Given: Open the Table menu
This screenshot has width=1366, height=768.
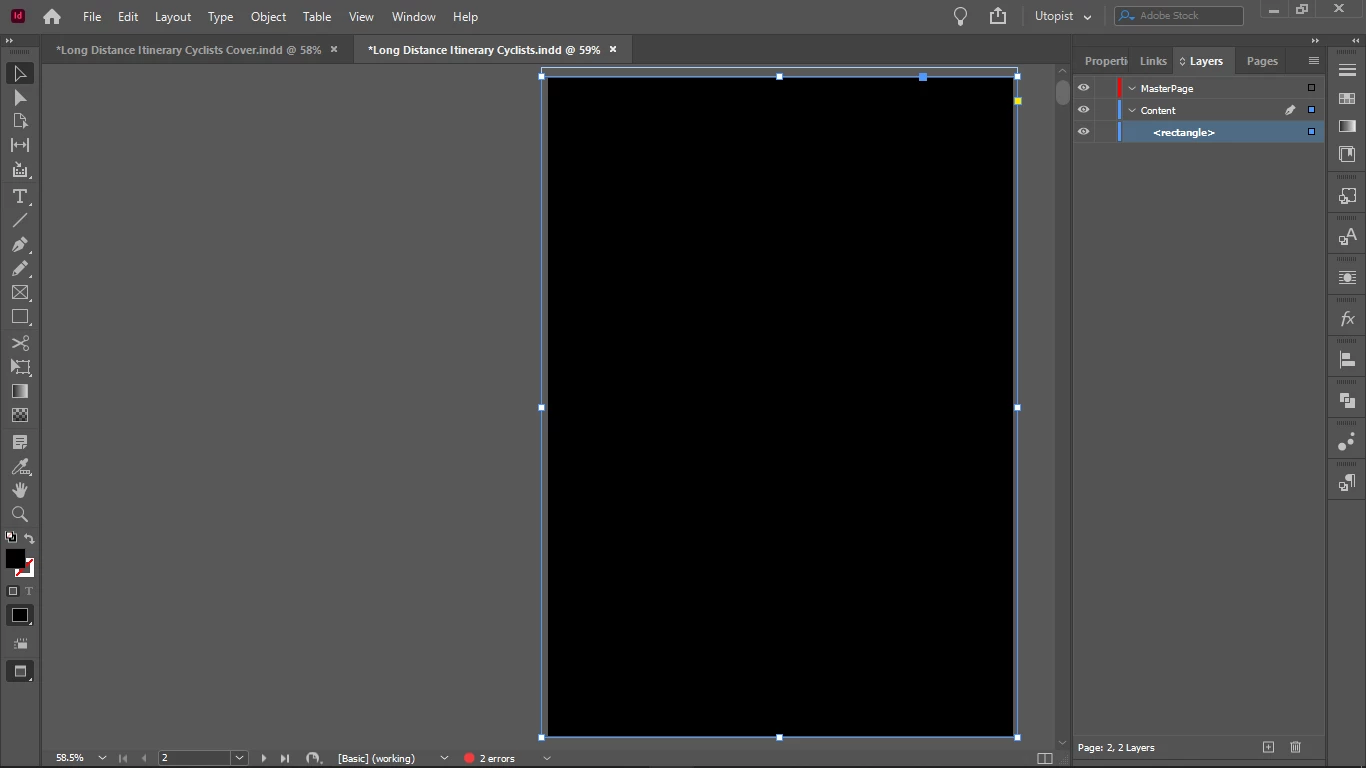Looking at the screenshot, I should coord(317,17).
